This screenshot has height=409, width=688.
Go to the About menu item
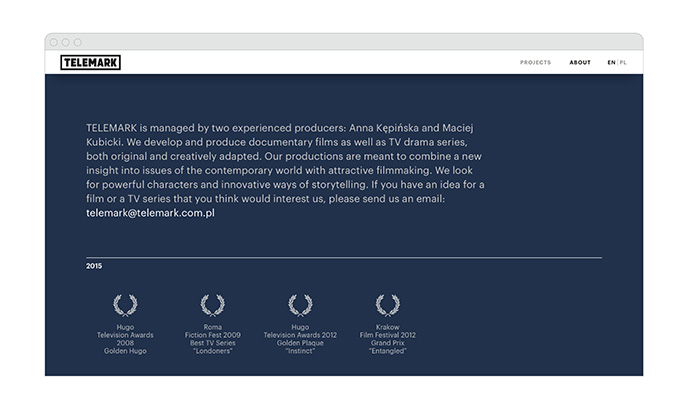point(580,62)
